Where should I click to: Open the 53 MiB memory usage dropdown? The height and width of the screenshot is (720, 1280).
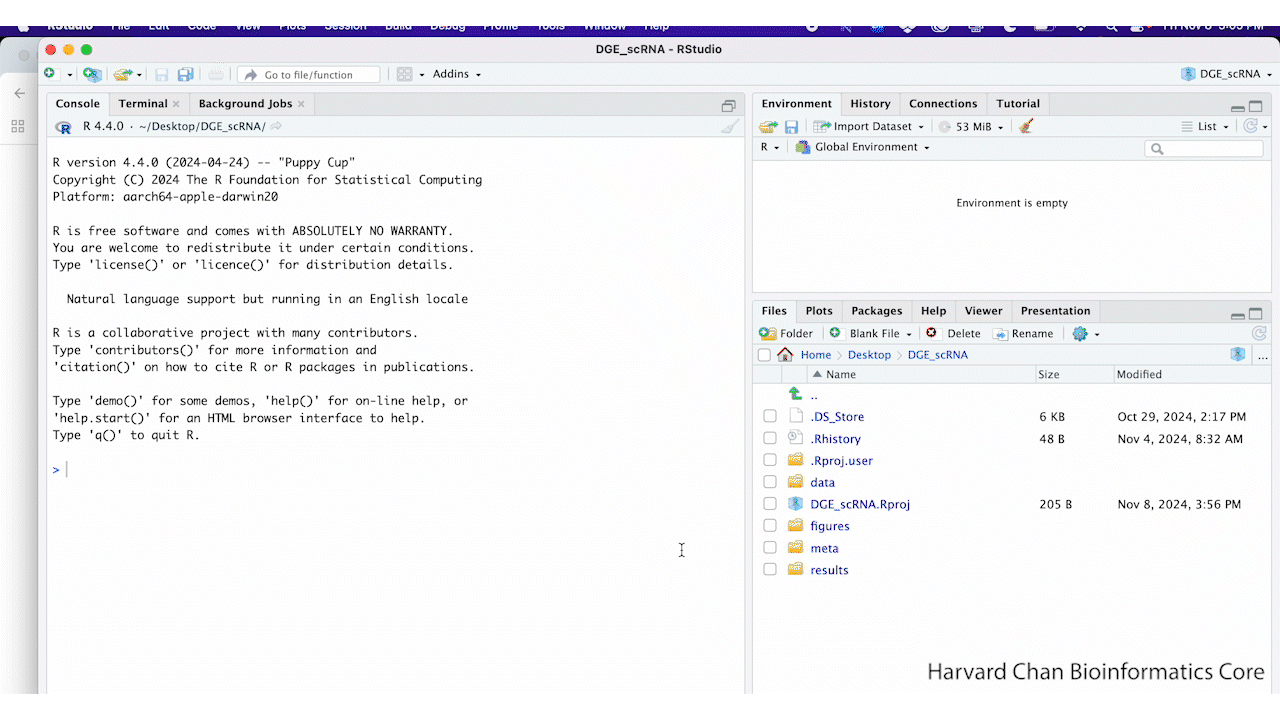(x=970, y=126)
